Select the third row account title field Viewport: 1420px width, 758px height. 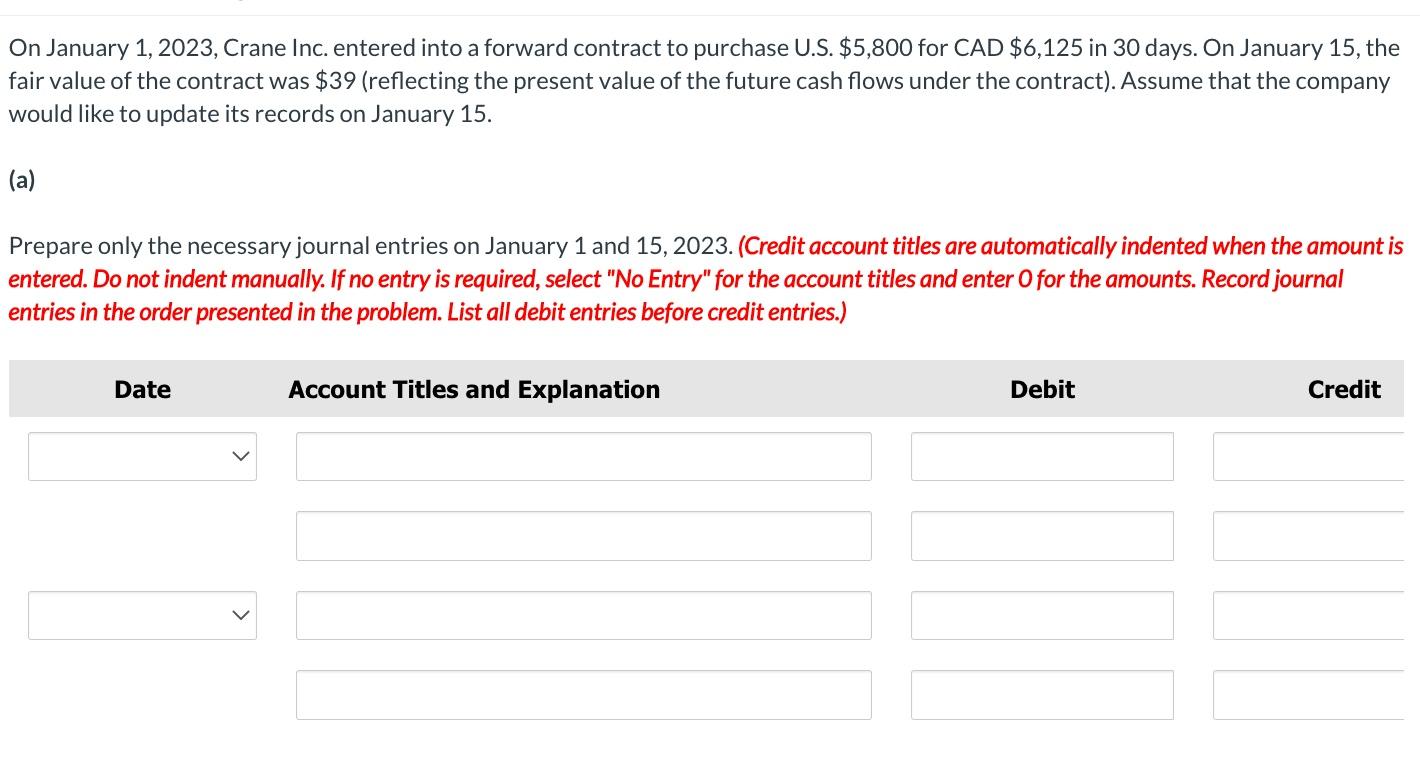584,615
